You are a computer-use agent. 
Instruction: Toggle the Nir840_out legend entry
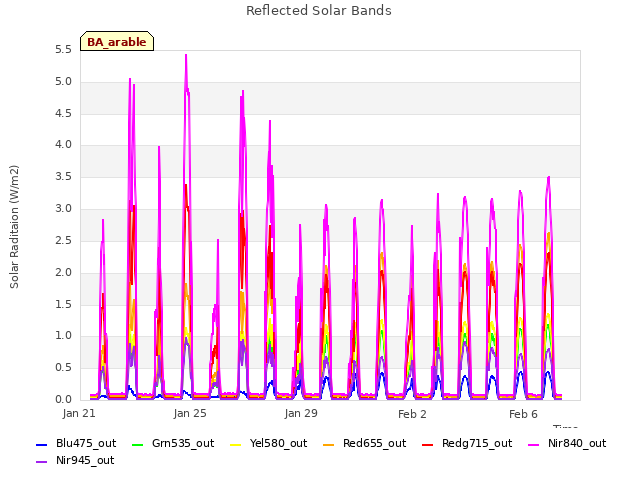pos(567,444)
